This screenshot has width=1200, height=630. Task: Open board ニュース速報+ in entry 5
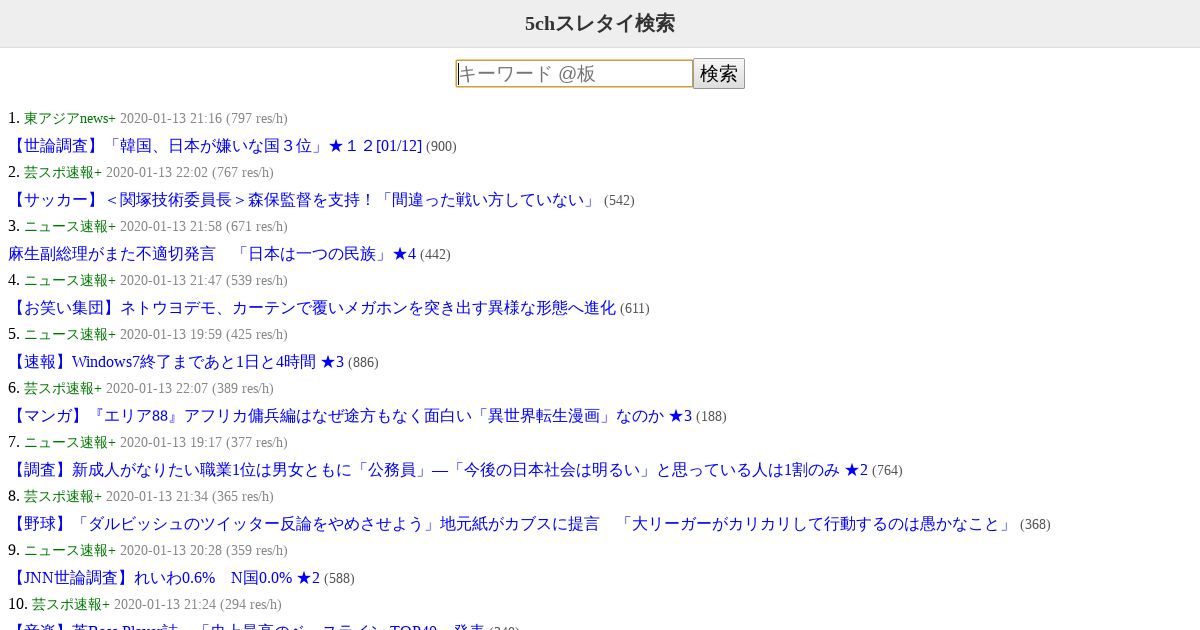70,334
